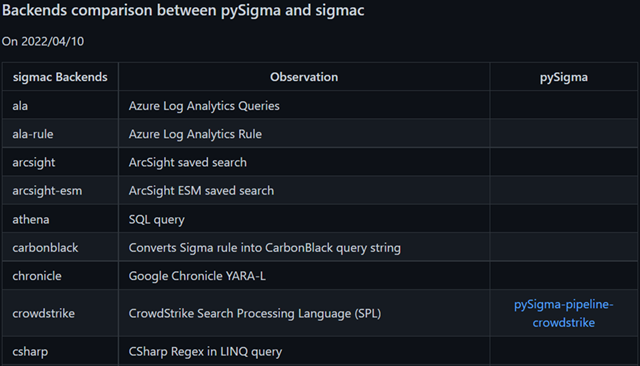Viewport: 640px width, 366px height.
Task: Click the 'On 2022/04/10' date text
Action: click(43, 41)
